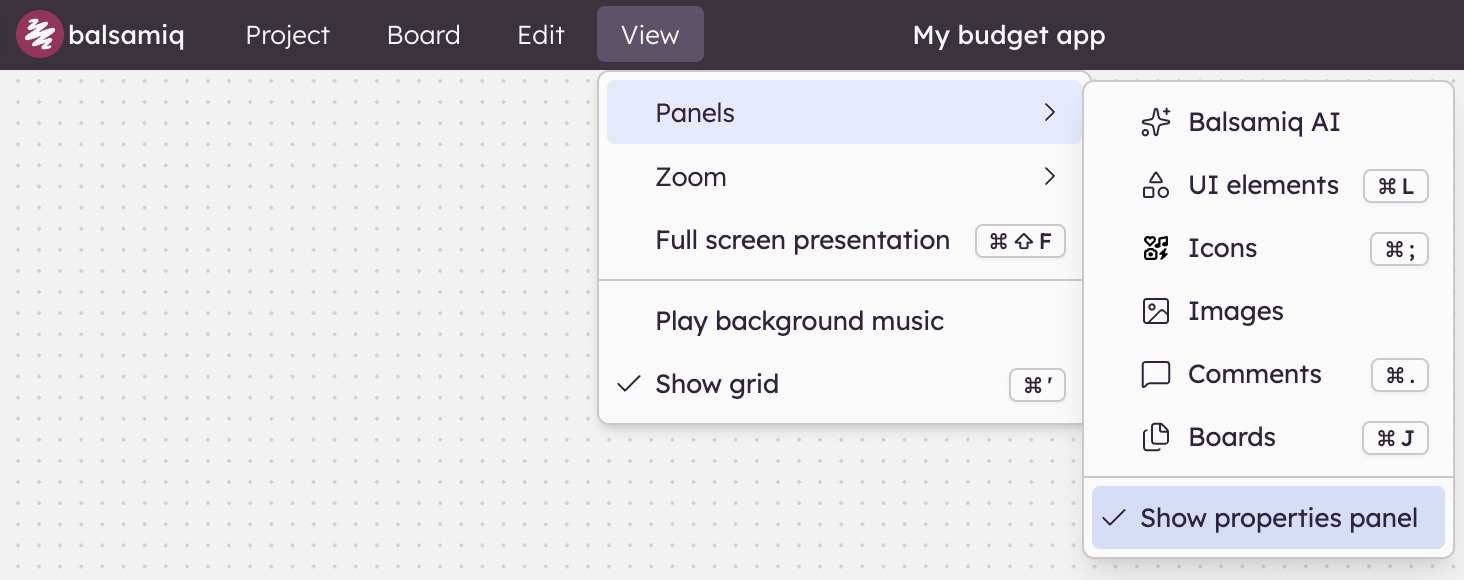The width and height of the screenshot is (1464, 580).
Task: Click the Balsamiq logo icon
Action: point(39,35)
